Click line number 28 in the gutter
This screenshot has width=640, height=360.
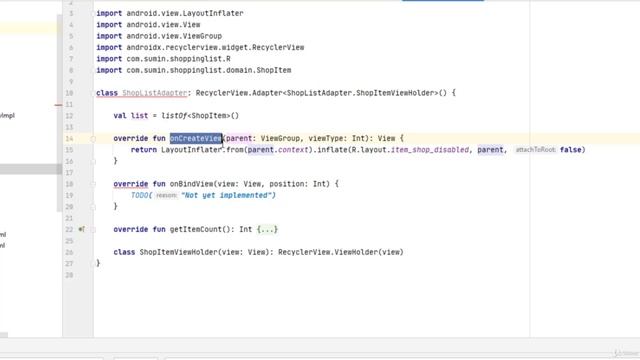click(69, 275)
